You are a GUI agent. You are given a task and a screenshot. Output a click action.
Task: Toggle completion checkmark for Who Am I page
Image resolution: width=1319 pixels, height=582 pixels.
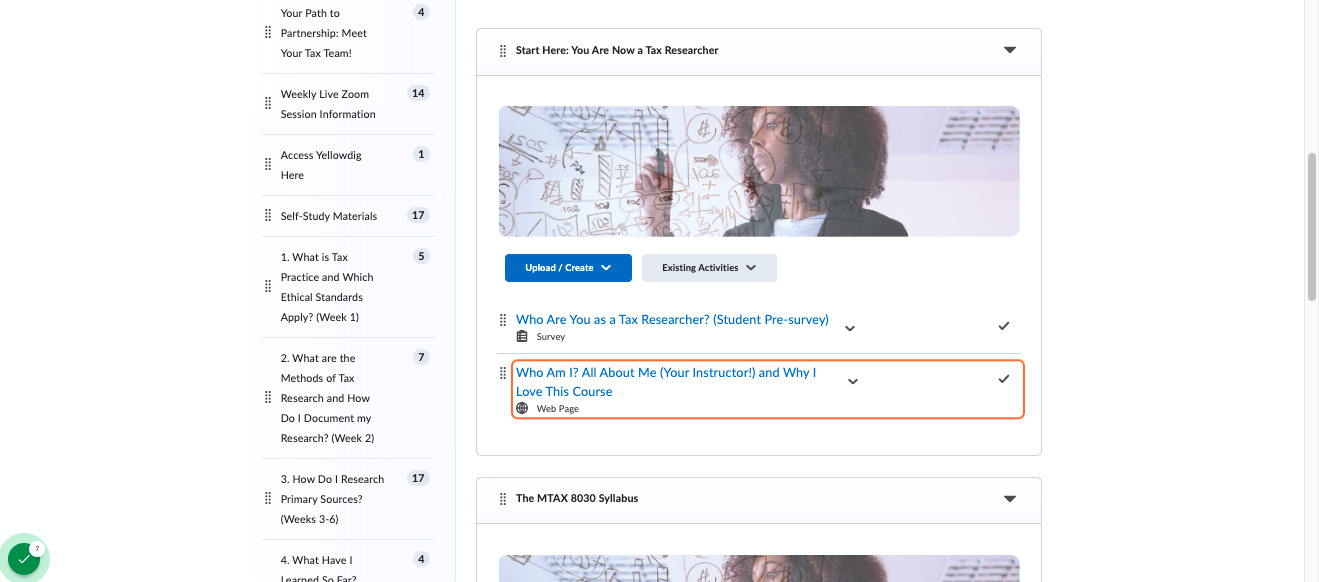click(1004, 379)
